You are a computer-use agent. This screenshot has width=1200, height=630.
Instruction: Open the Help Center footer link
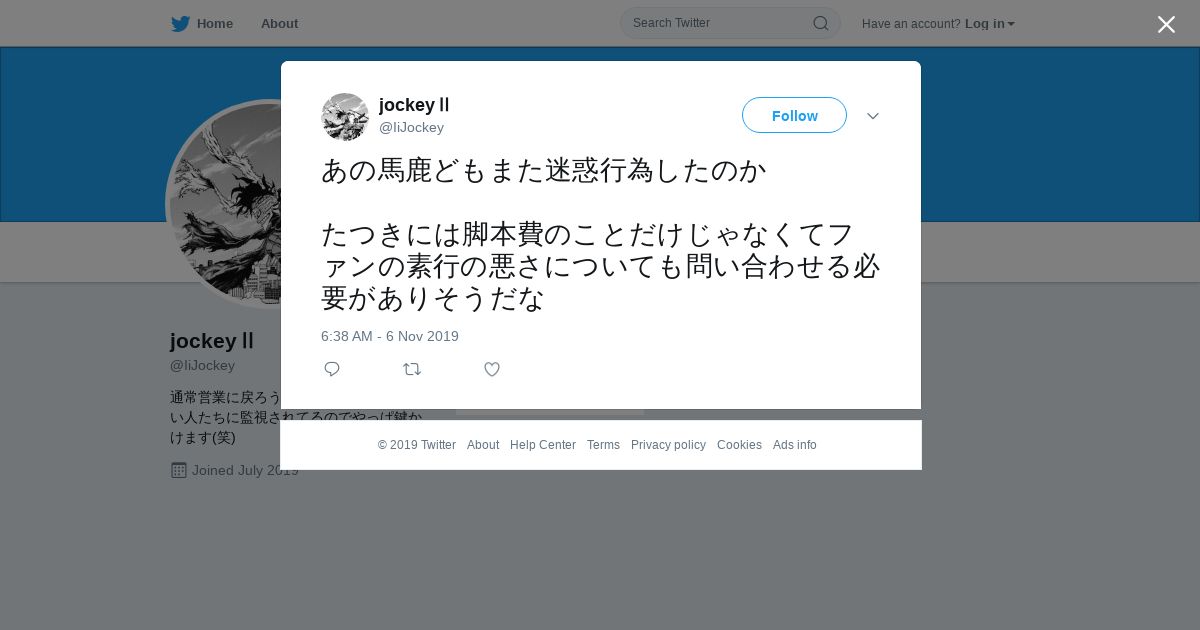click(x=543, y=445)
